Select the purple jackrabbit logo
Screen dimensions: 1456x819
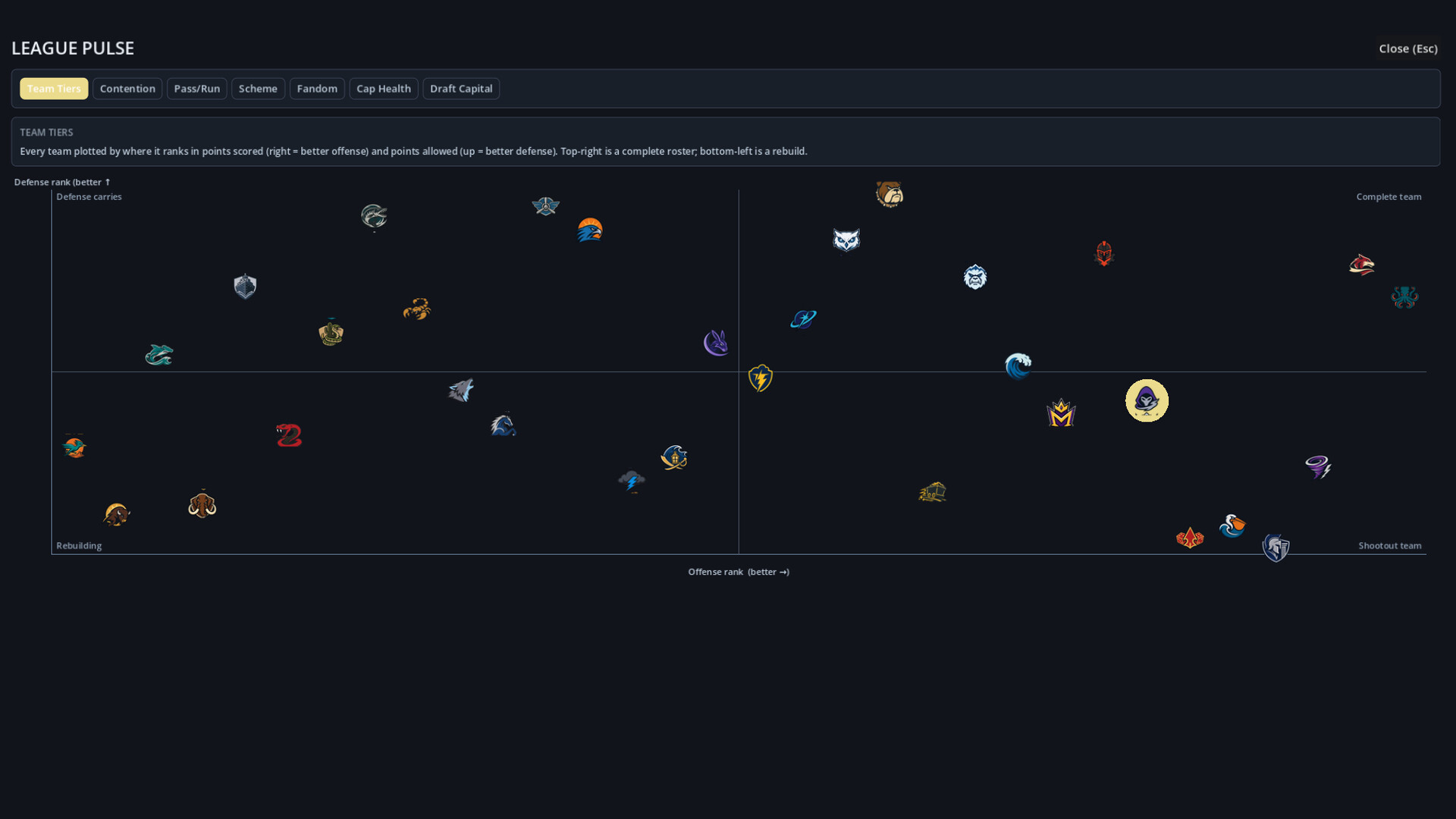tap(716, 343)
